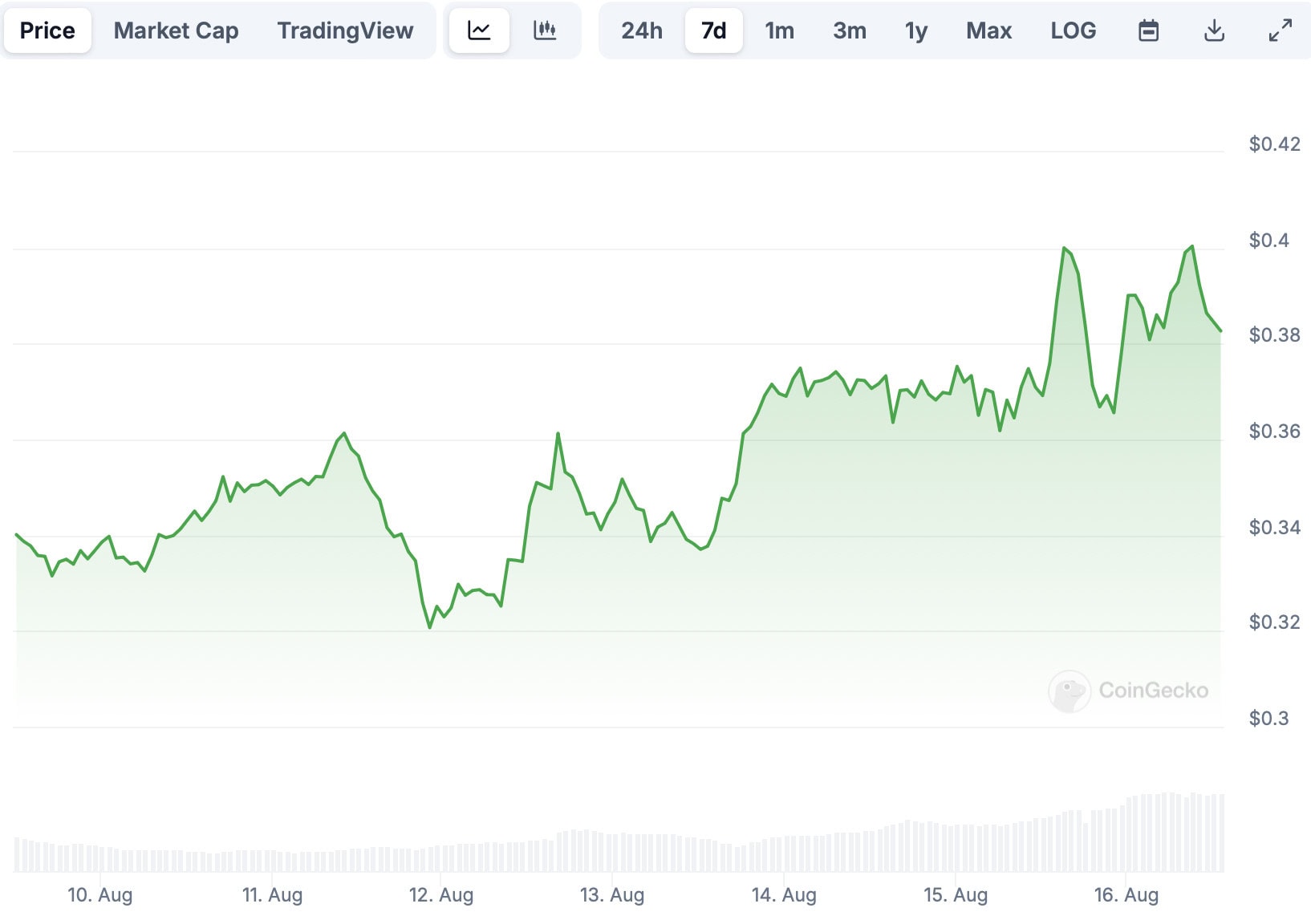Set time range to 1y
The image size is (1311, 924).
[x=916, y=30]
